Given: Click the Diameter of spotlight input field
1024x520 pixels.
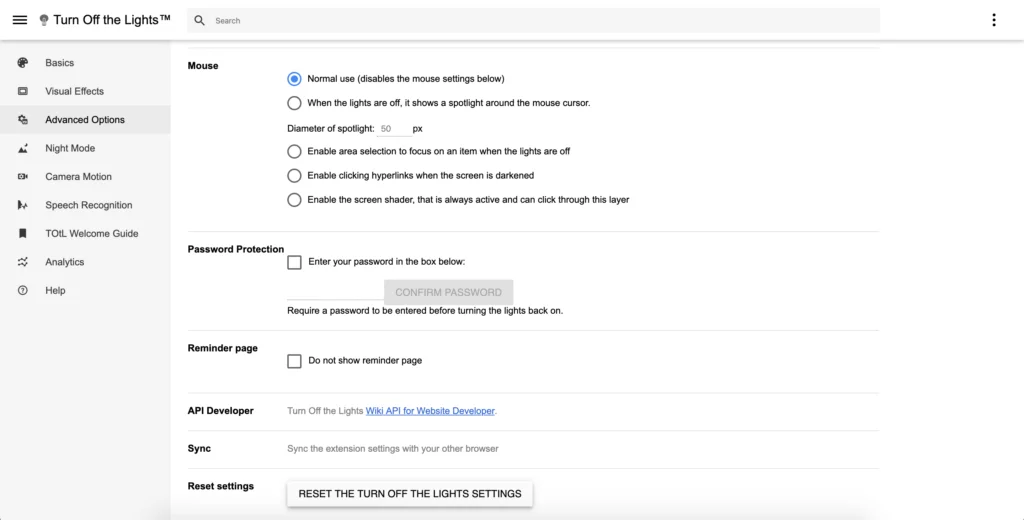Looking at the screenshot, I should (x=393, y=129).
